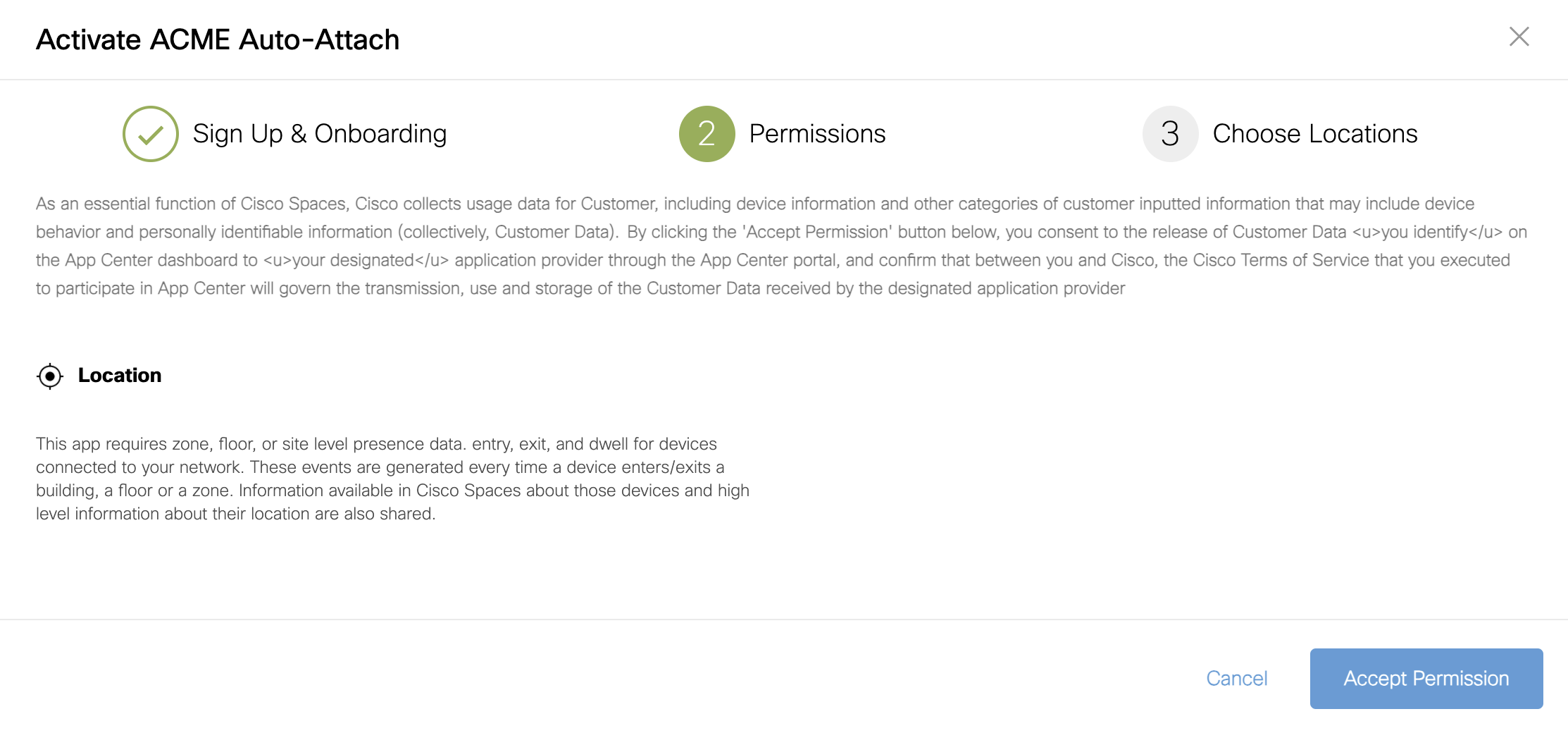Close the Activate ACME Auto-Attach dialog
Viewport: 1568px width, 733px height.
1519,37
